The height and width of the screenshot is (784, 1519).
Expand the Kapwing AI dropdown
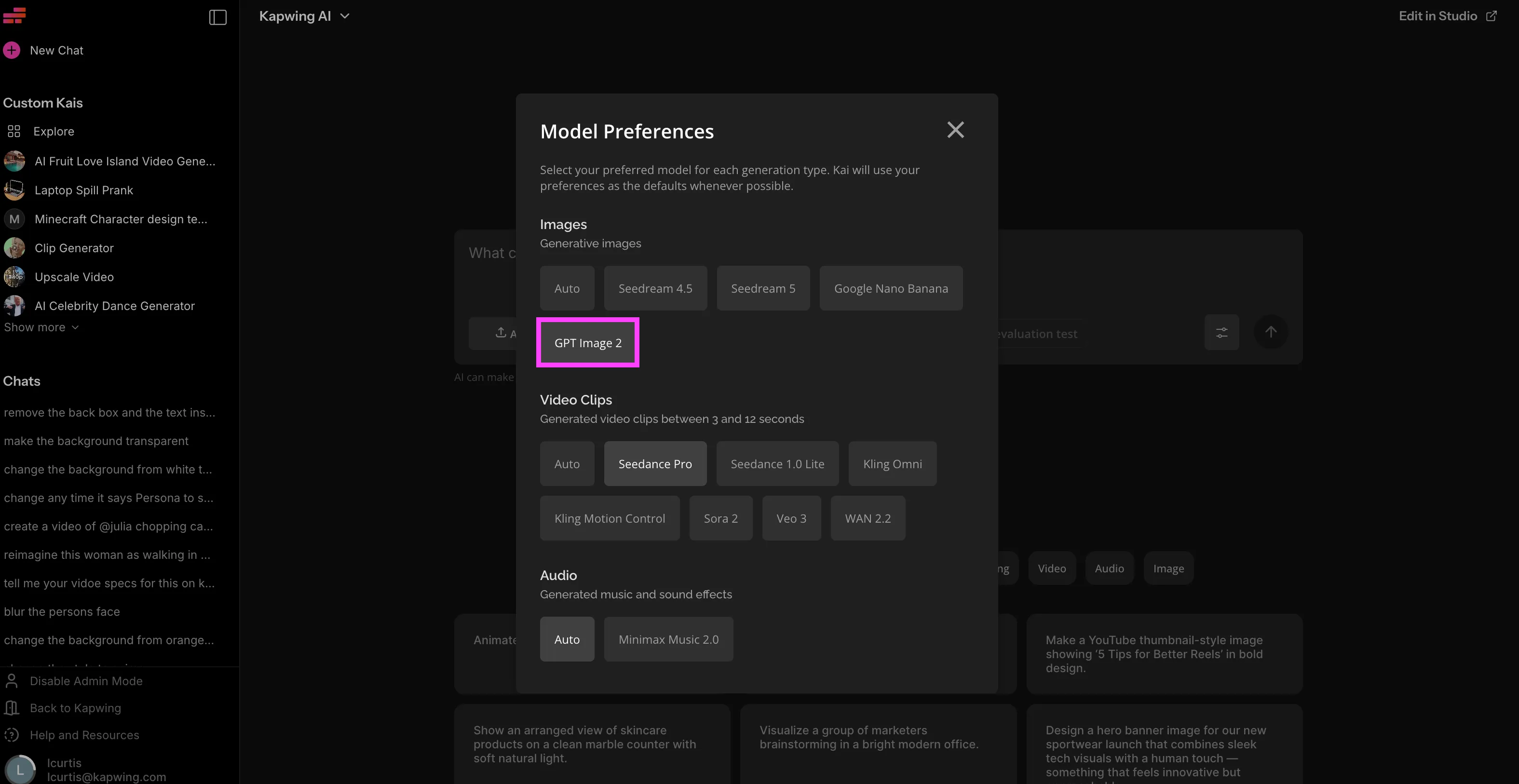pyautogui.click(x=304, y=16)
